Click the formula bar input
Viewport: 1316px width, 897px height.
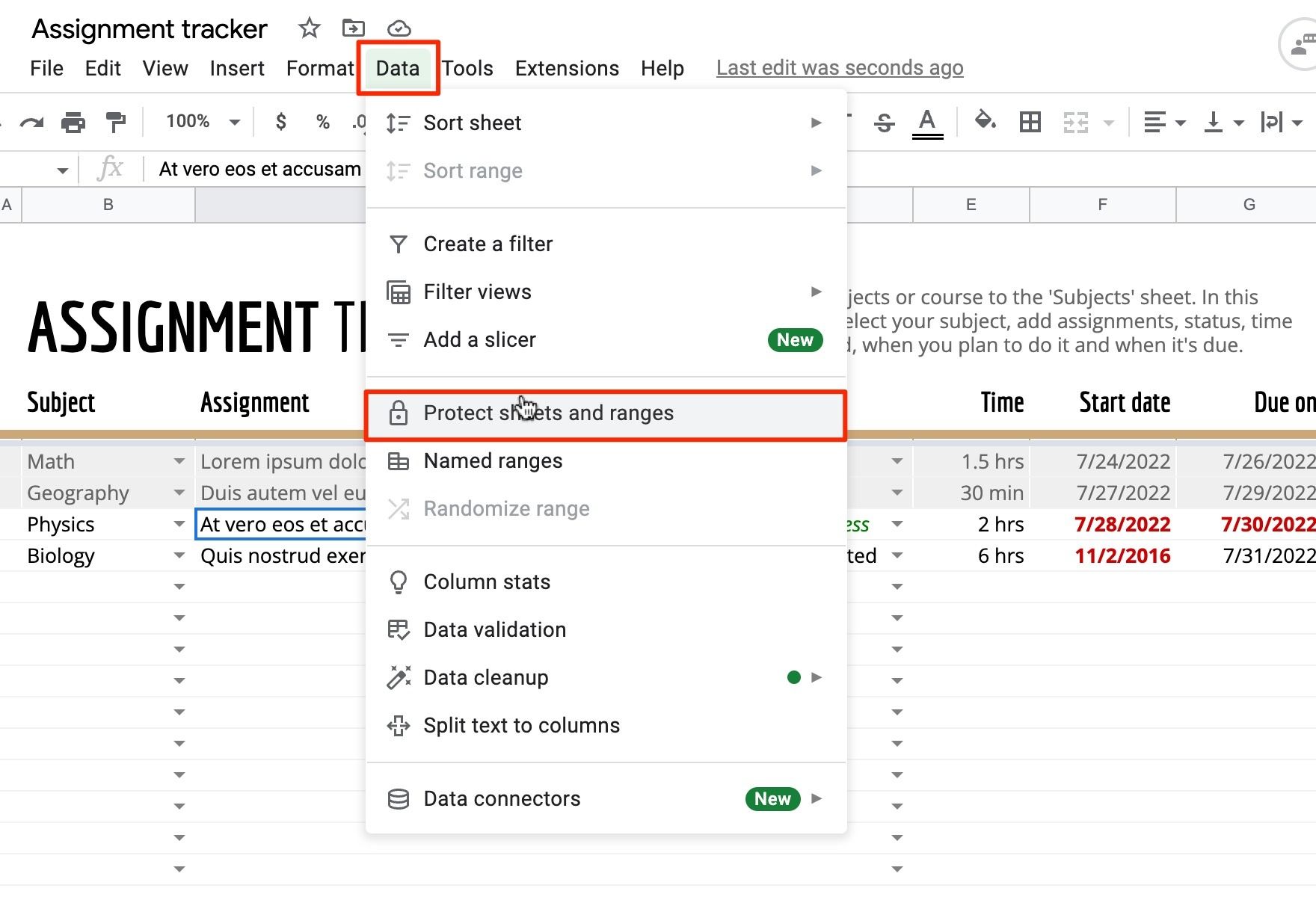pyautogui.click(x=259, y=169)
